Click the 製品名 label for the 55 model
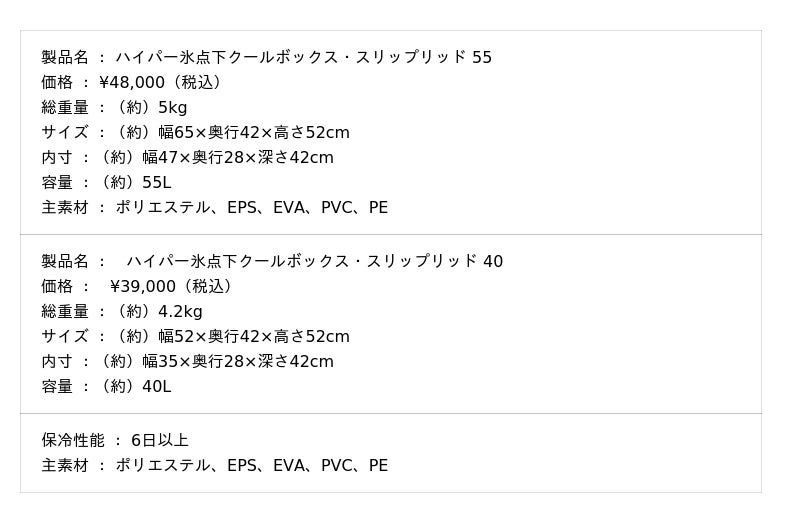 tap(65, 58)
